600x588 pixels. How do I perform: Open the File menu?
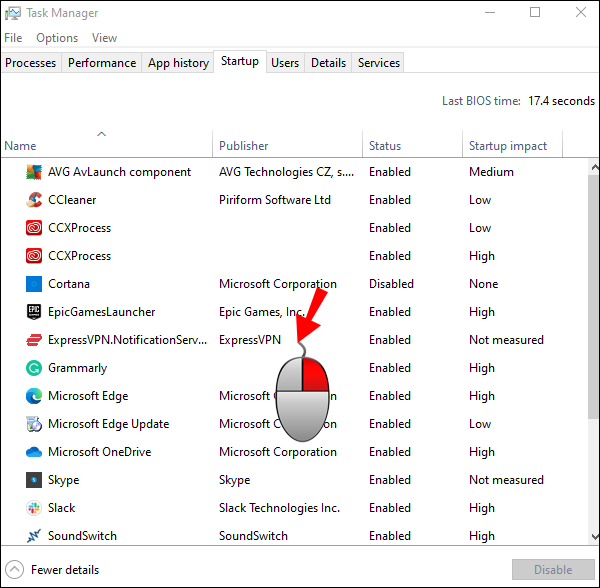[13, 38]
